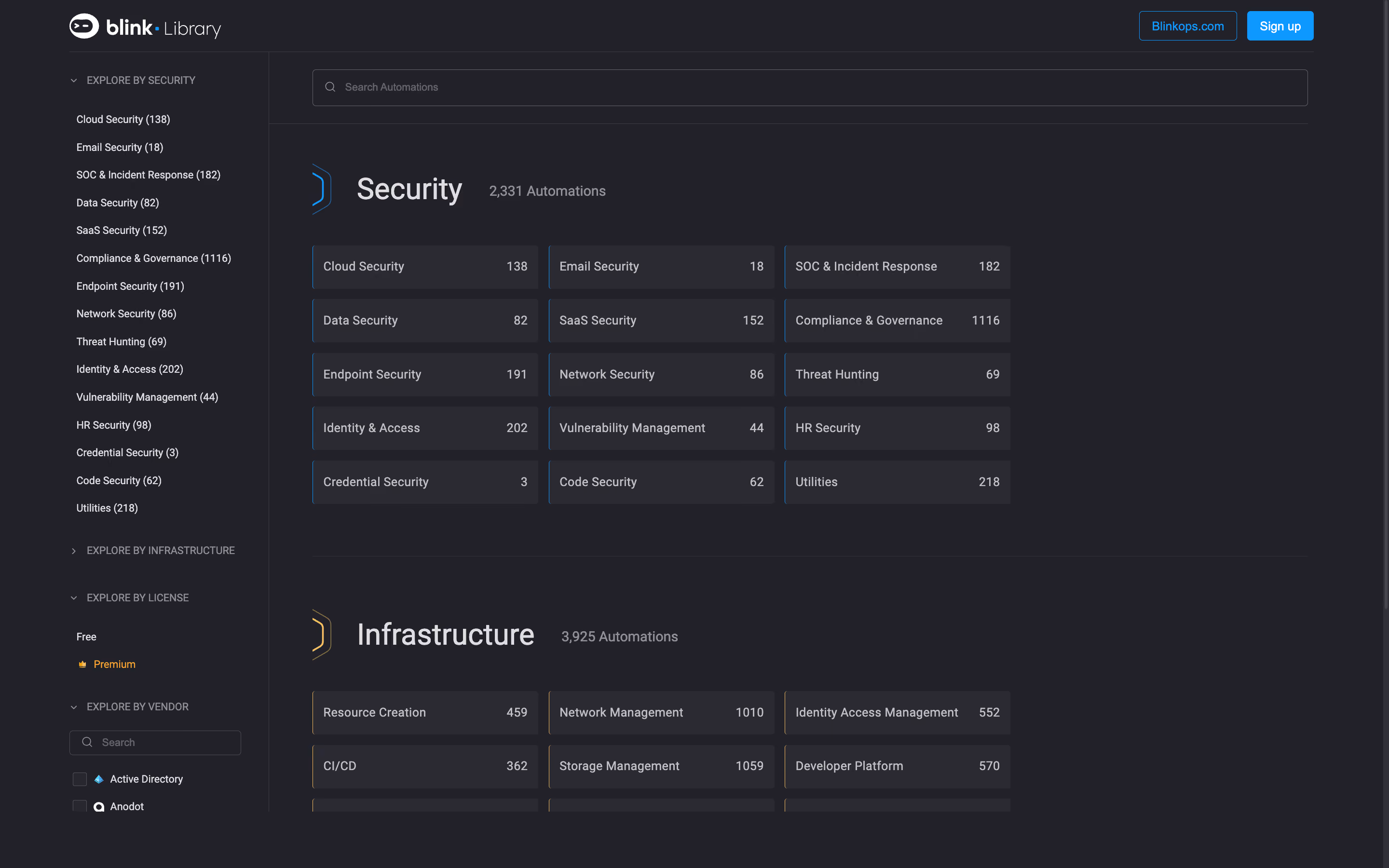This screenshot has height=868, width=1389.
Task: Open the Storage Management 1059 card
Action: coord(661,766)
